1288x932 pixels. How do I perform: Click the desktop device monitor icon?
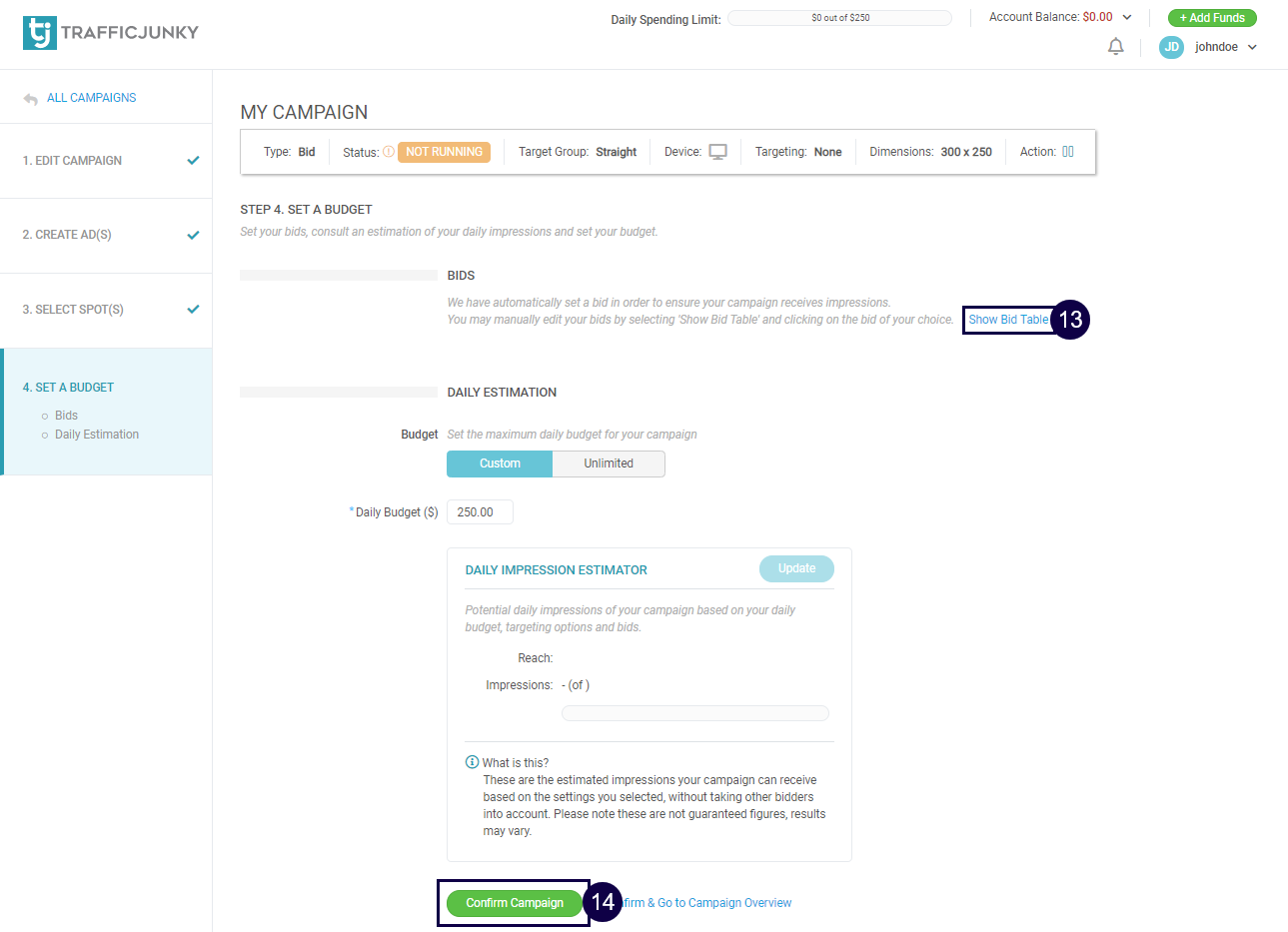(717, 152)
